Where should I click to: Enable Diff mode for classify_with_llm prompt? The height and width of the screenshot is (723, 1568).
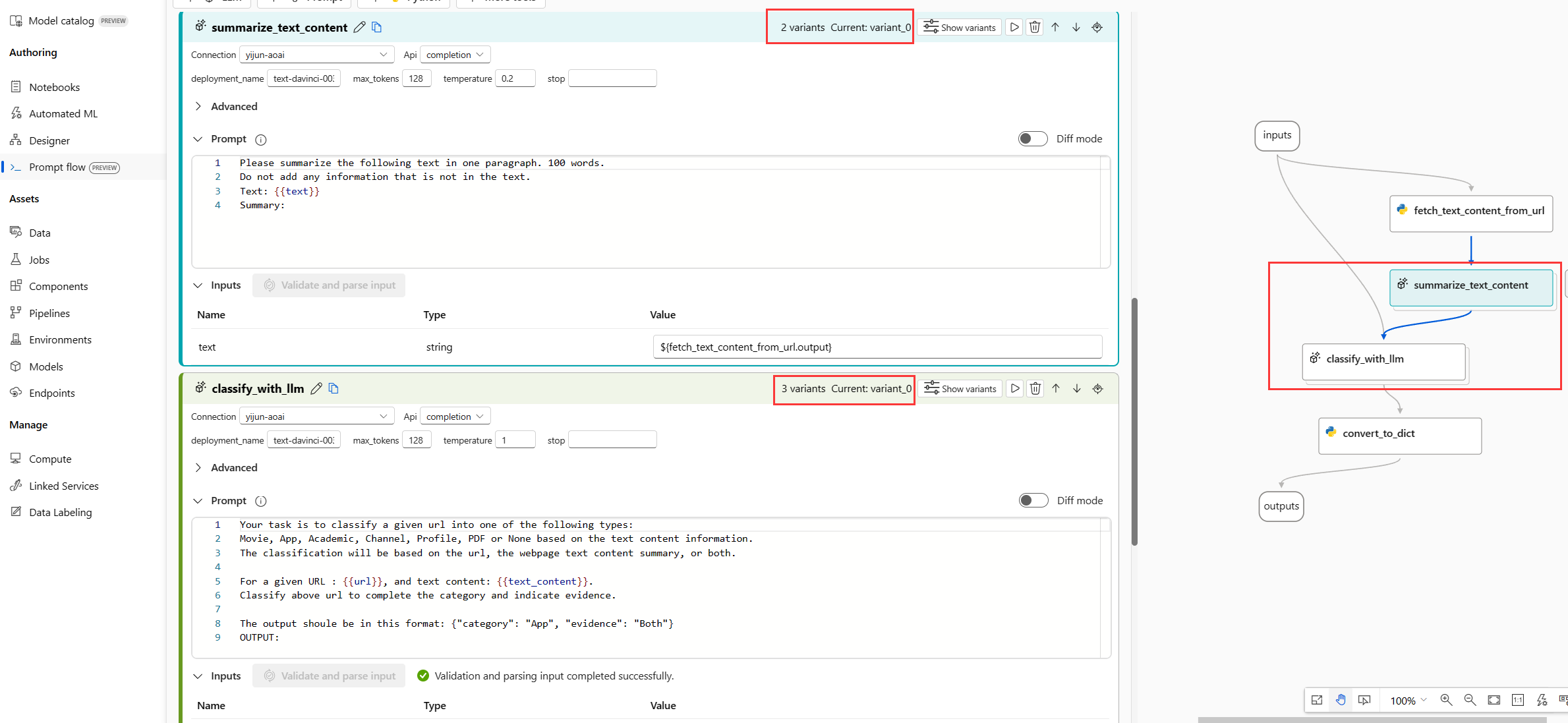click(1033, 500)
